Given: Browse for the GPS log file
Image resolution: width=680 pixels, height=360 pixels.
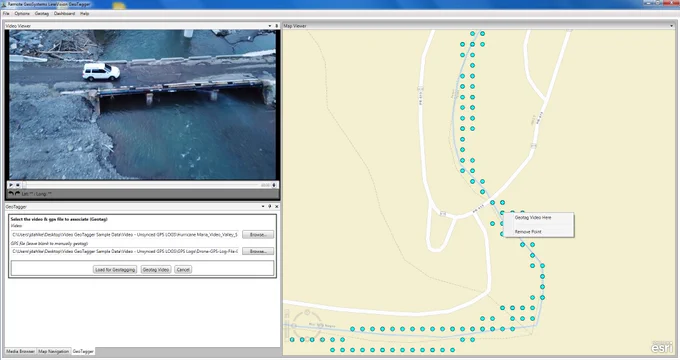Looking at the screenshot, I should point(258,251).
